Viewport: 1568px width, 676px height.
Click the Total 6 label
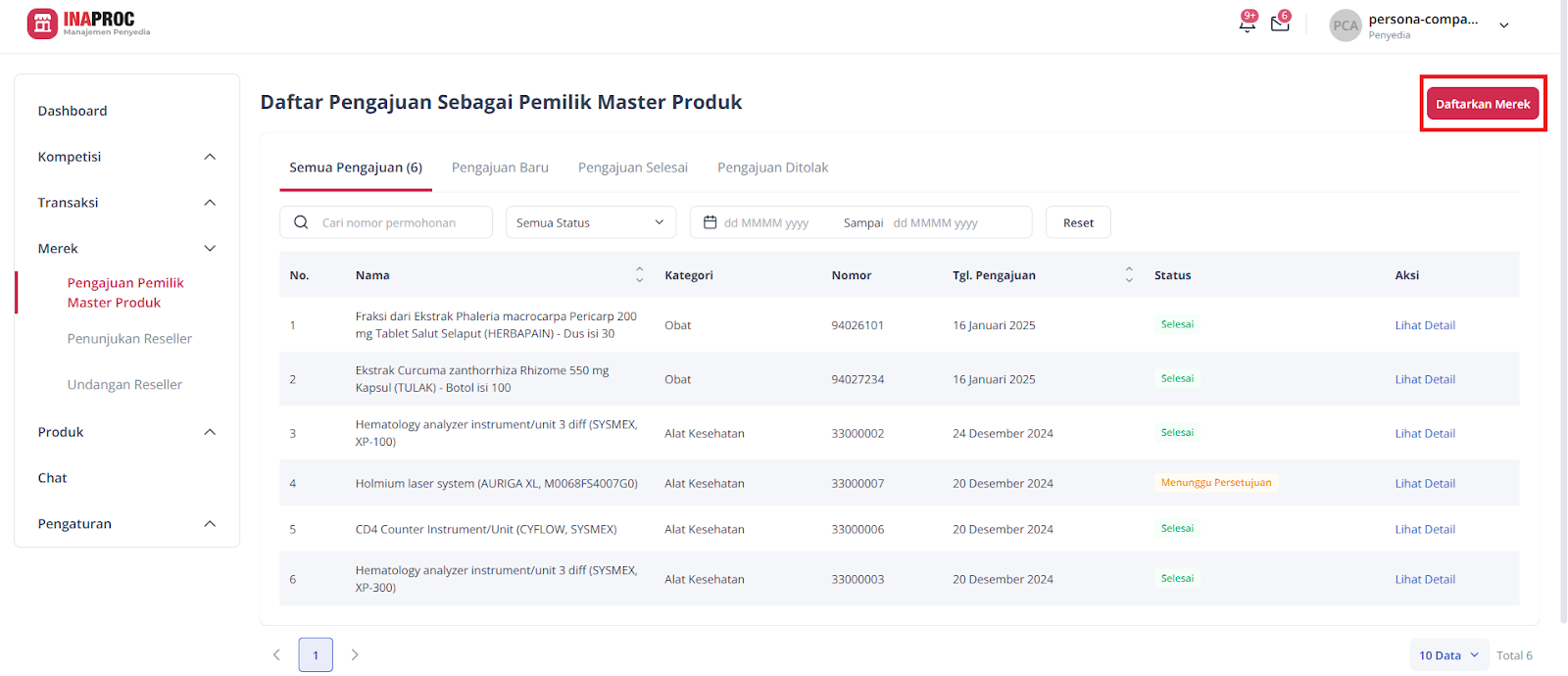coord(1514,655)
